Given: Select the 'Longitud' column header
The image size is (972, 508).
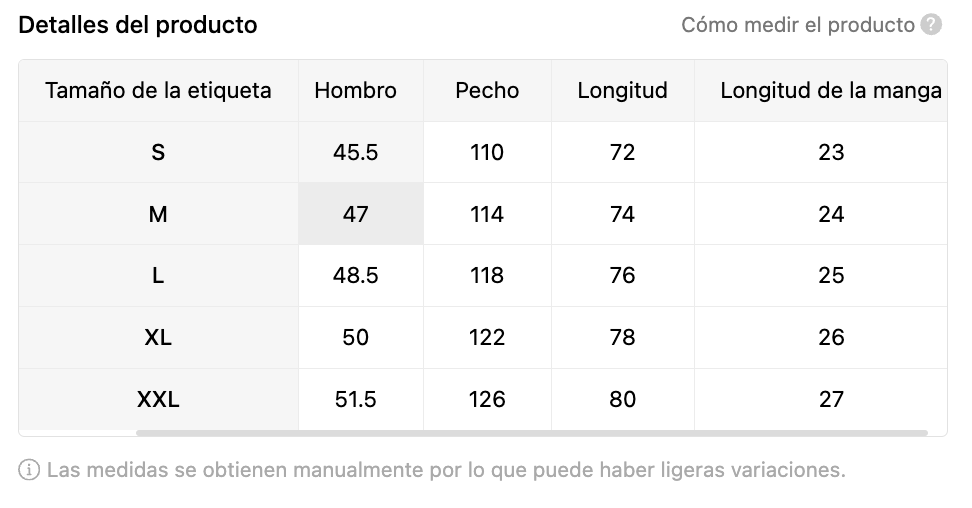Looking at the screenshot, I should click(622, 90).
